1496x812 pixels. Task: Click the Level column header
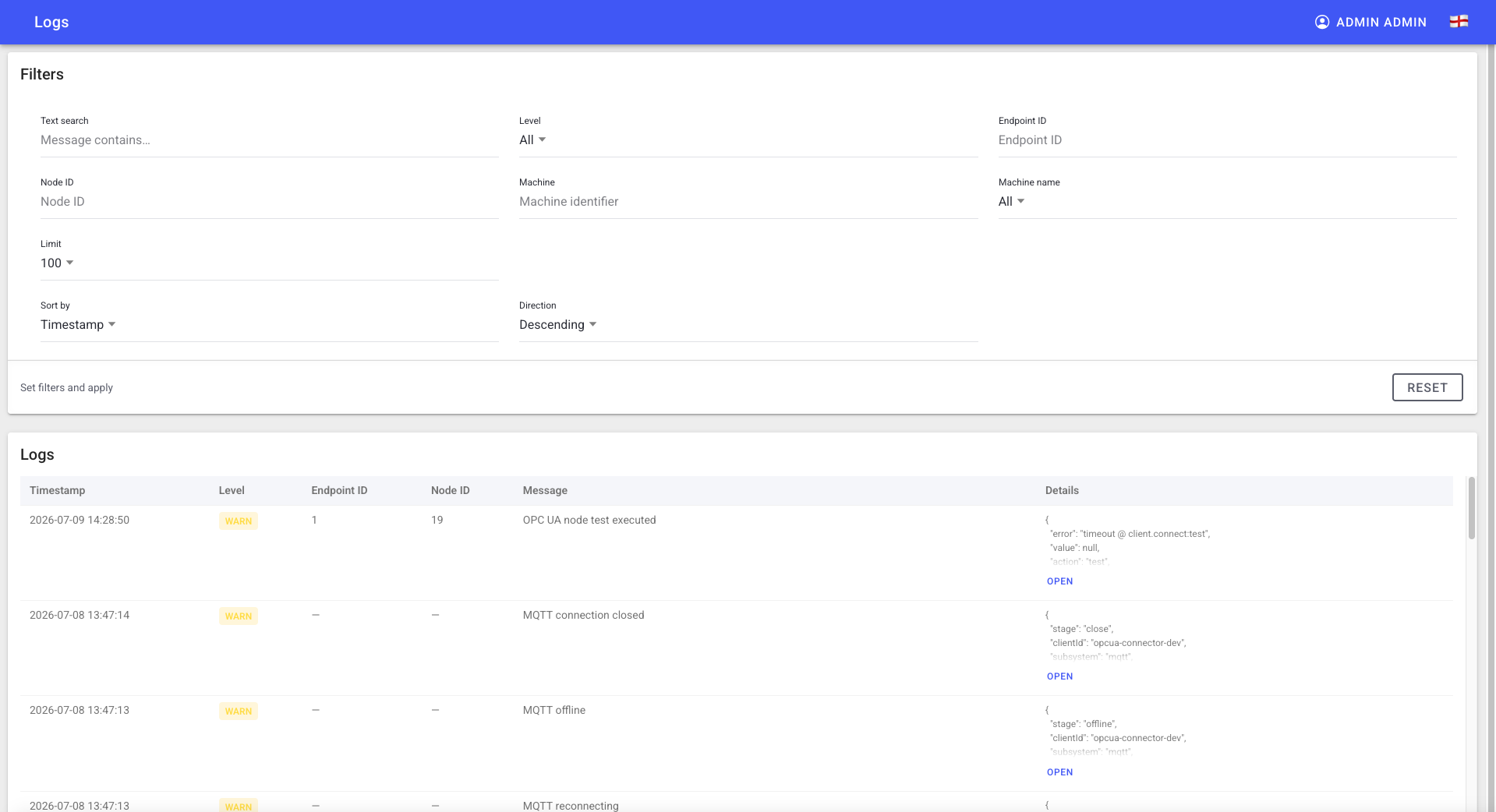click(232, 490)
